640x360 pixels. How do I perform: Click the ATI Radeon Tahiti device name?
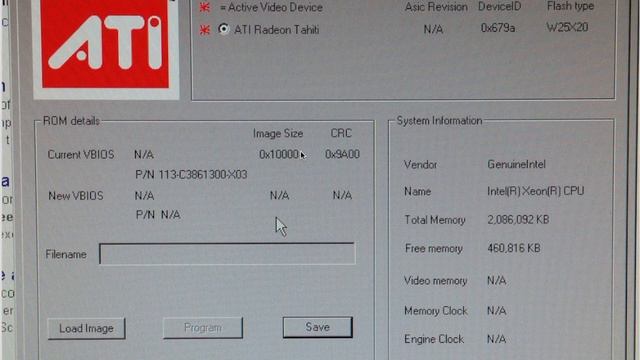click(276, 30)
